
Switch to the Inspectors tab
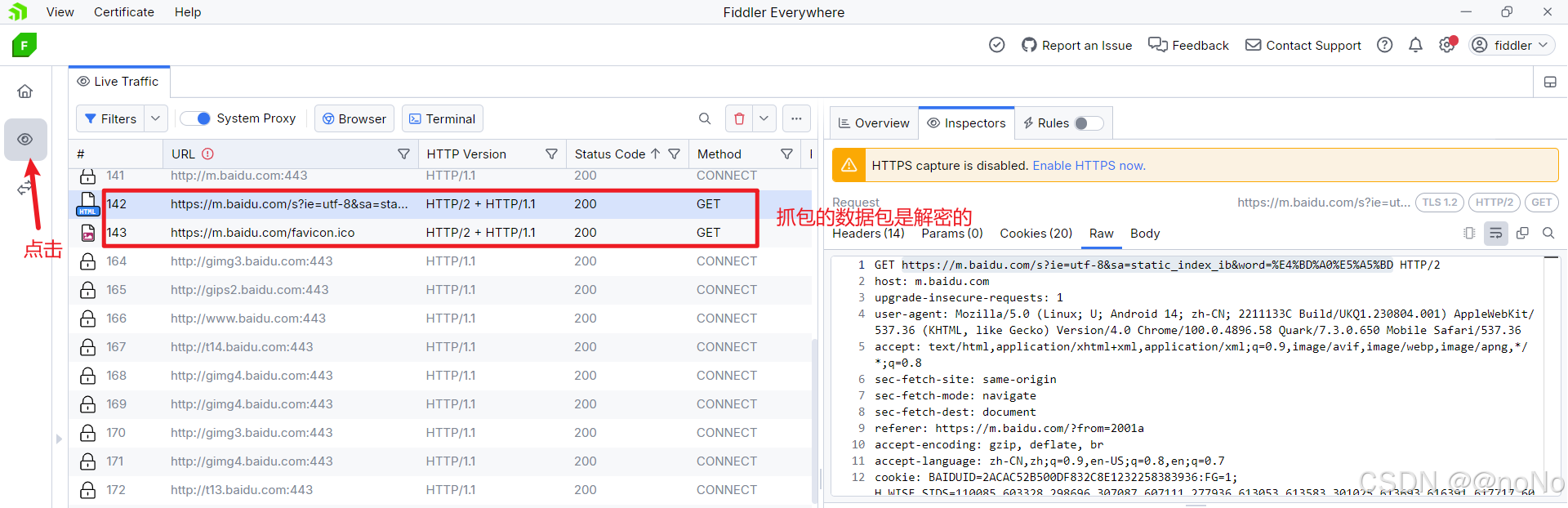966,123
